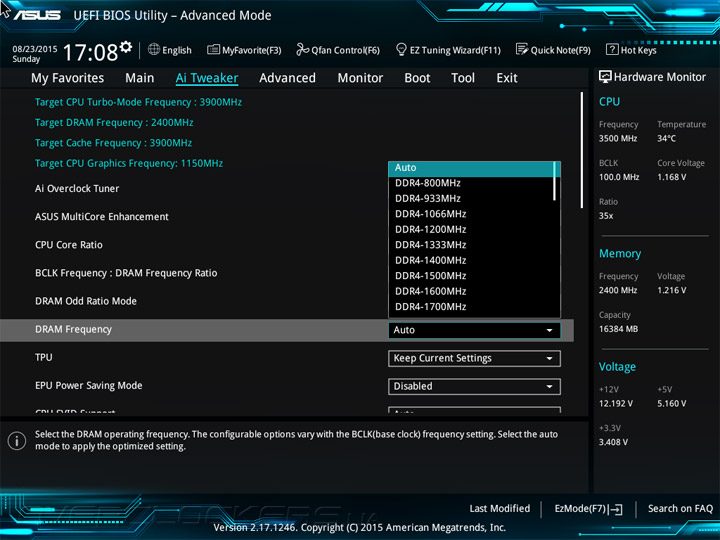This screenshot has width=720, height=540.
Task: Open Quick Note(F9) notepad icon
Action: [x=522, y=50]
